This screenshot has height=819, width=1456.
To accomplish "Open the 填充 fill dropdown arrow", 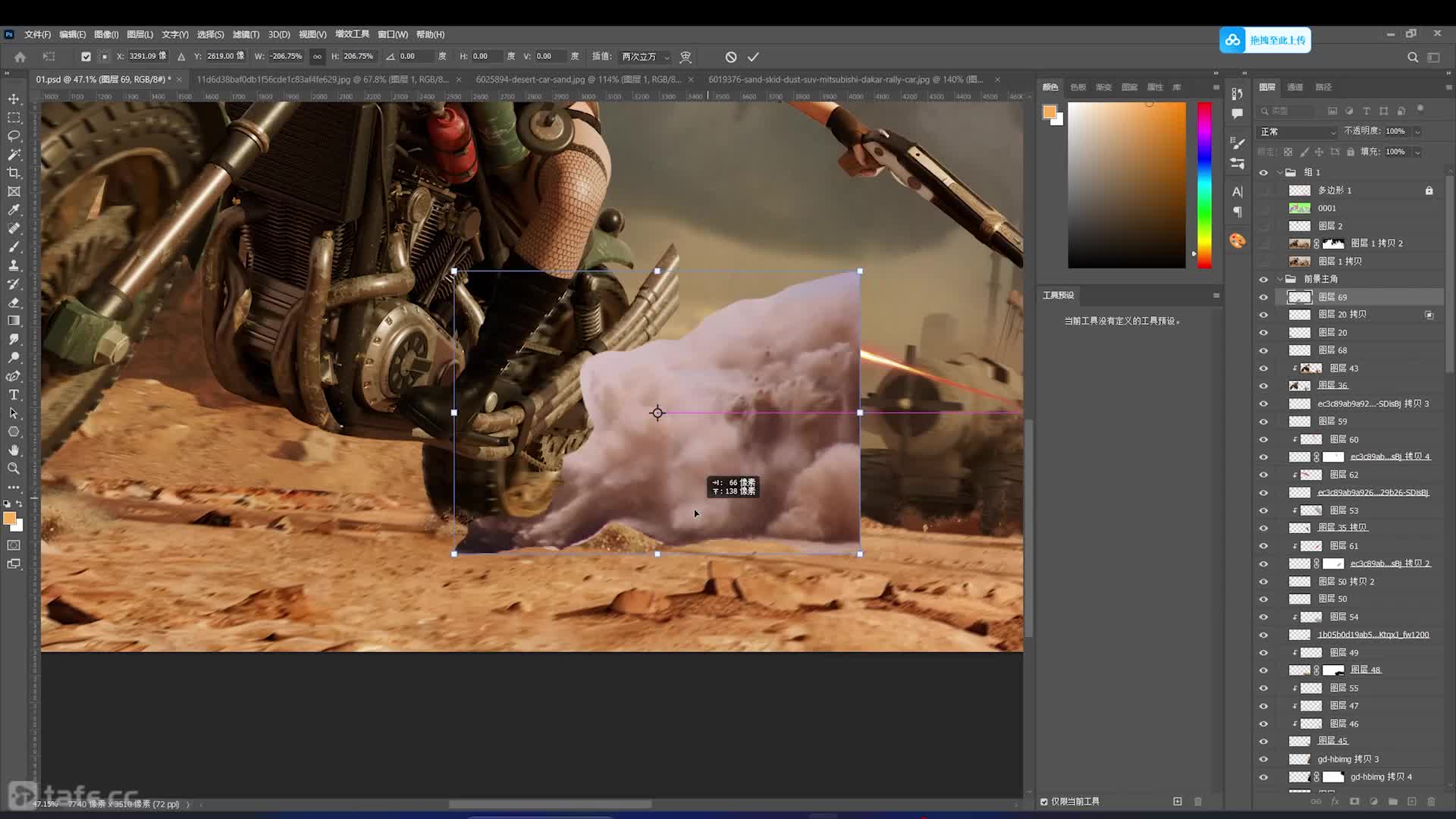I will [1417, 152].
